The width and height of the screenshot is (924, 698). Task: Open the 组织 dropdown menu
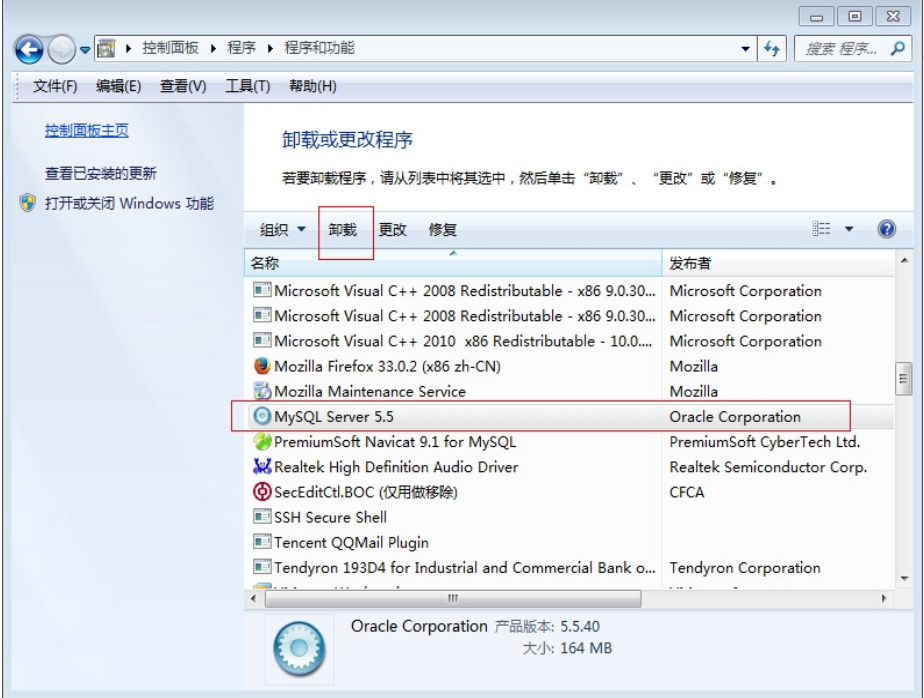(283, 229)
